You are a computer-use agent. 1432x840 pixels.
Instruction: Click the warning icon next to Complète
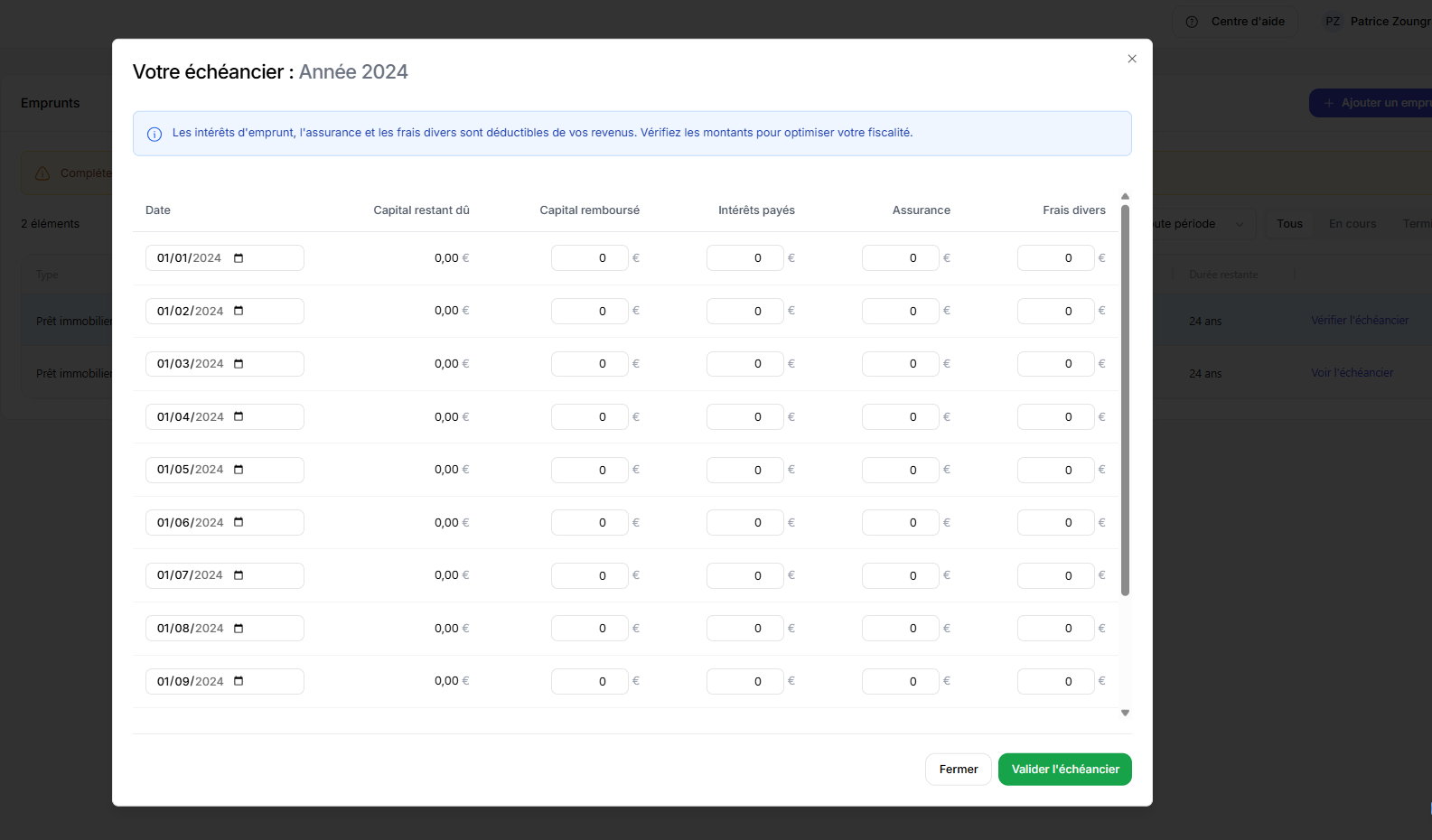coord(42,173)
